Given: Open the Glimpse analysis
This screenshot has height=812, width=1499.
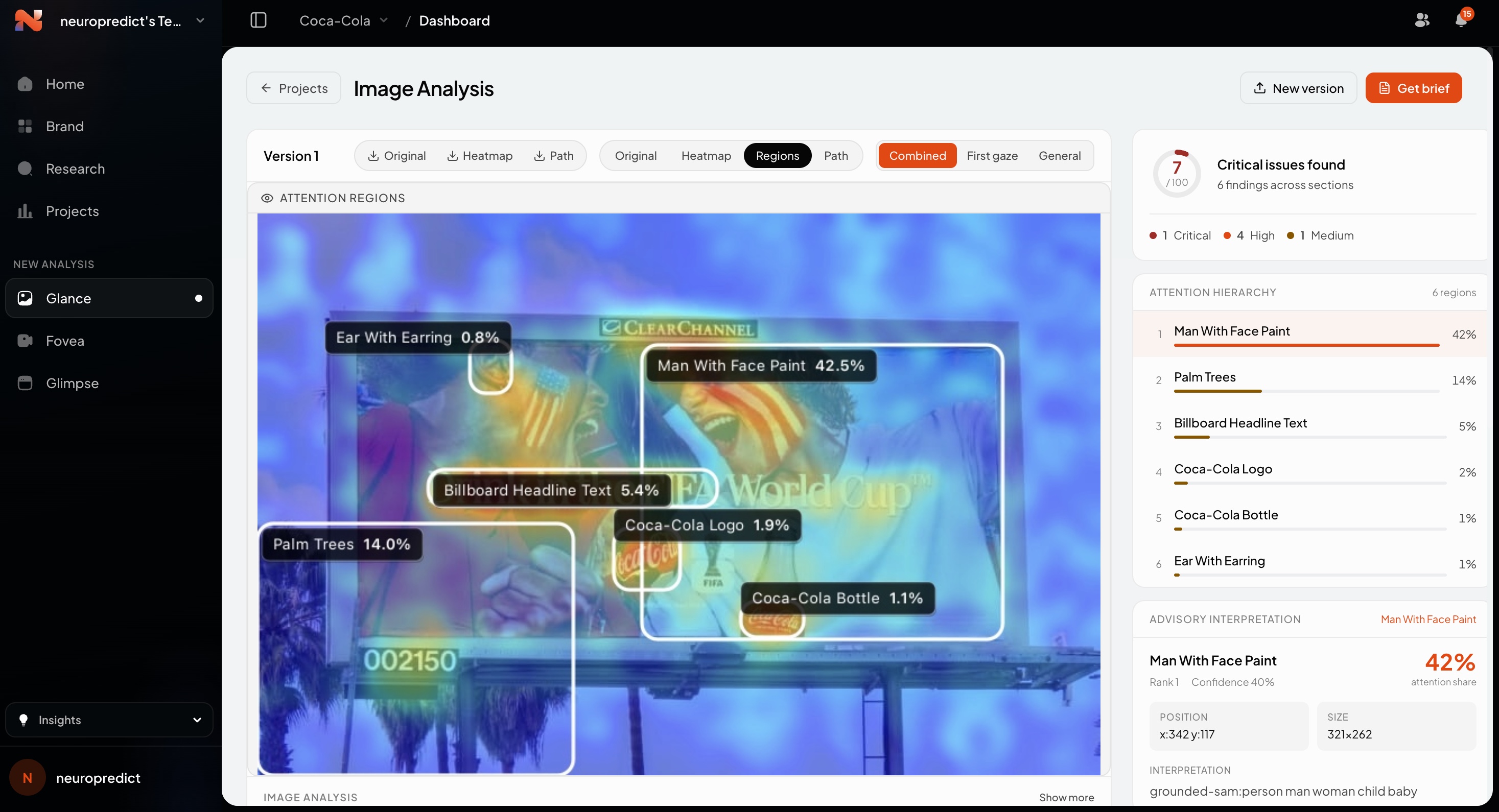Looking at the screenshot, I should pos(109,384).
